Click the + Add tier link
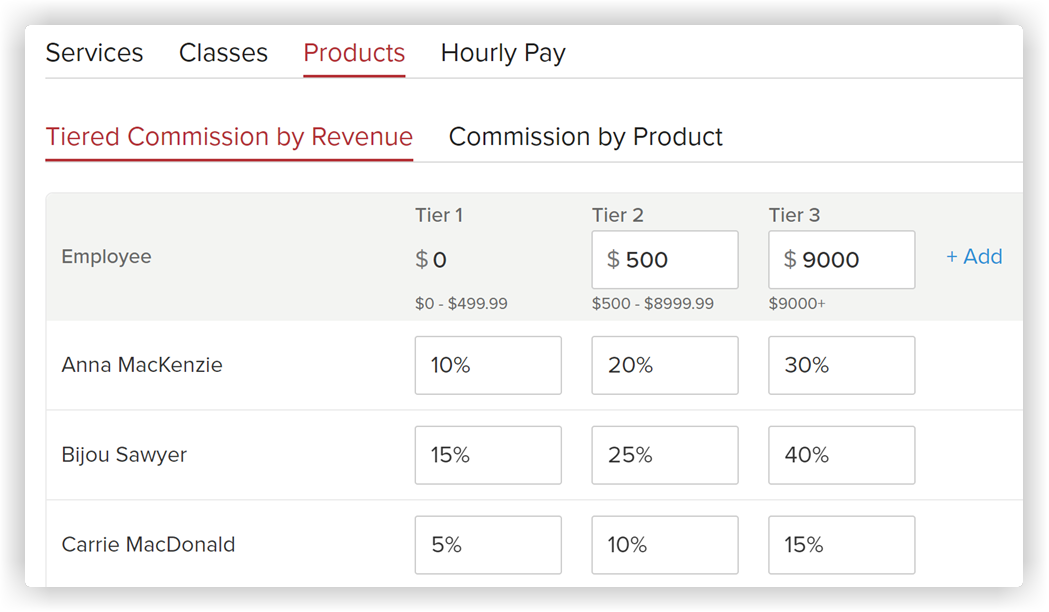 click(974, 256)
